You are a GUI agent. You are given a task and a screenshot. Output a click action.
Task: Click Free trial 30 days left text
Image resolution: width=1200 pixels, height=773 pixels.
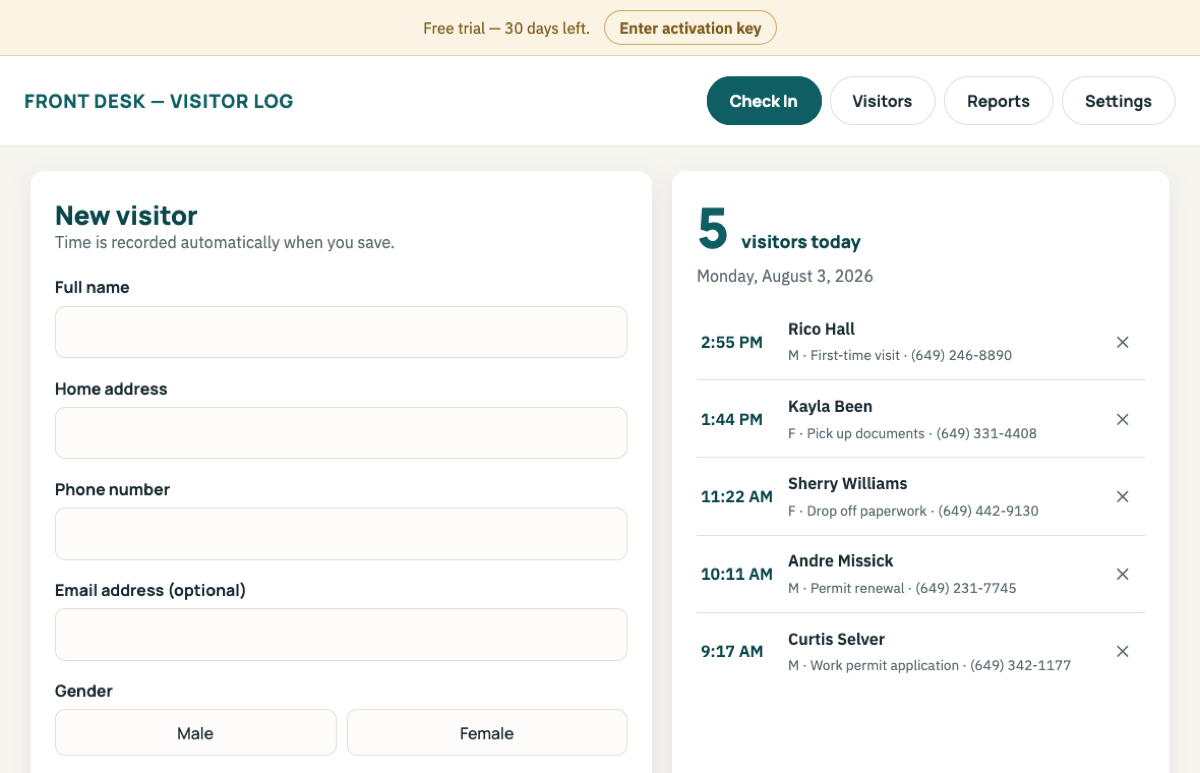pyautogui.click(x=506, y=28)
